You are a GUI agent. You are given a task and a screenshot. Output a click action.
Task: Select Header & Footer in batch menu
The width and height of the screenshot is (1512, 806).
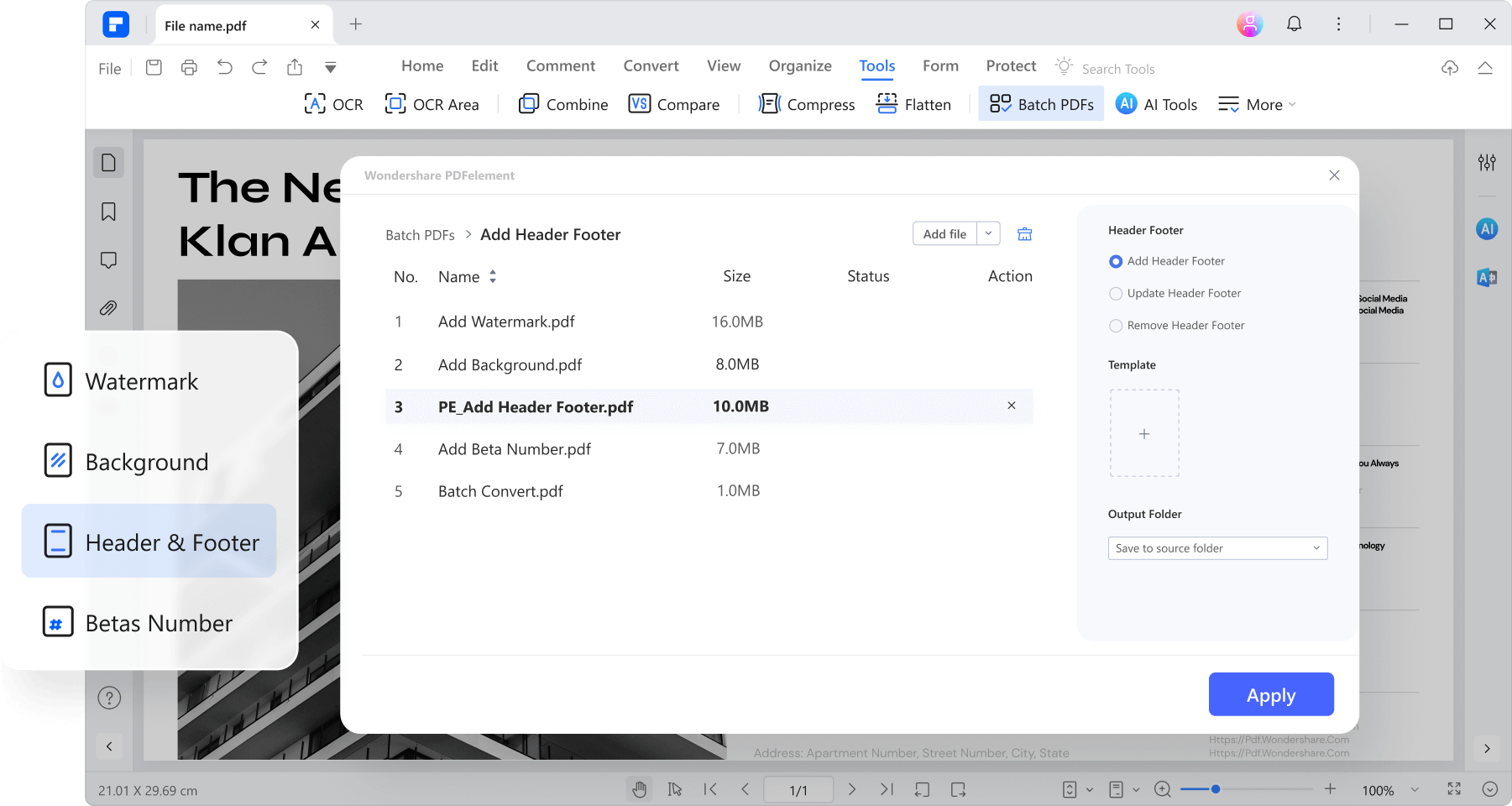[x=149, y=542]
